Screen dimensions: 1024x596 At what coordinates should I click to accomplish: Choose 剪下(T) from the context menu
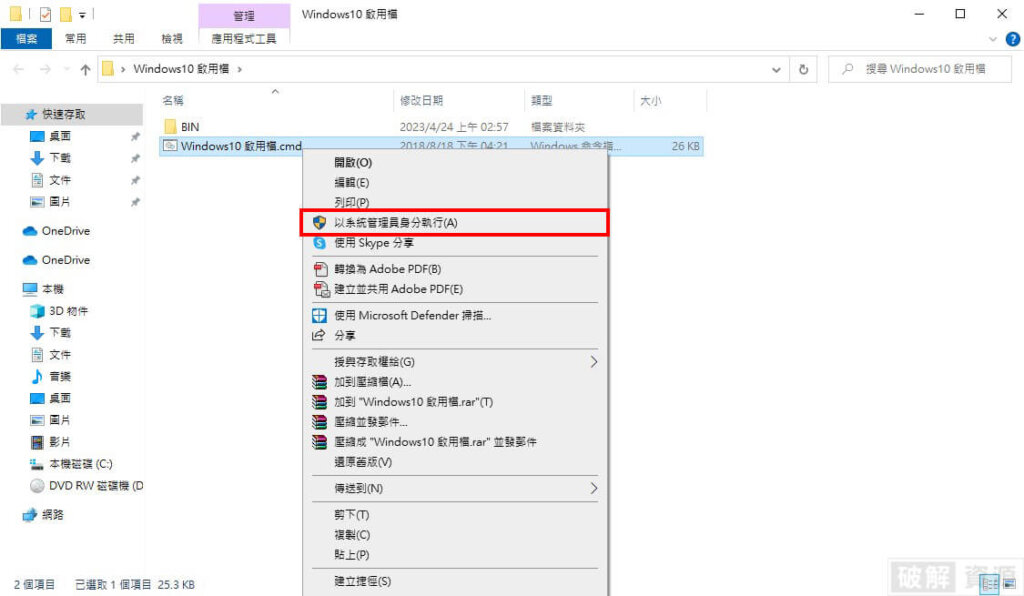351,515
